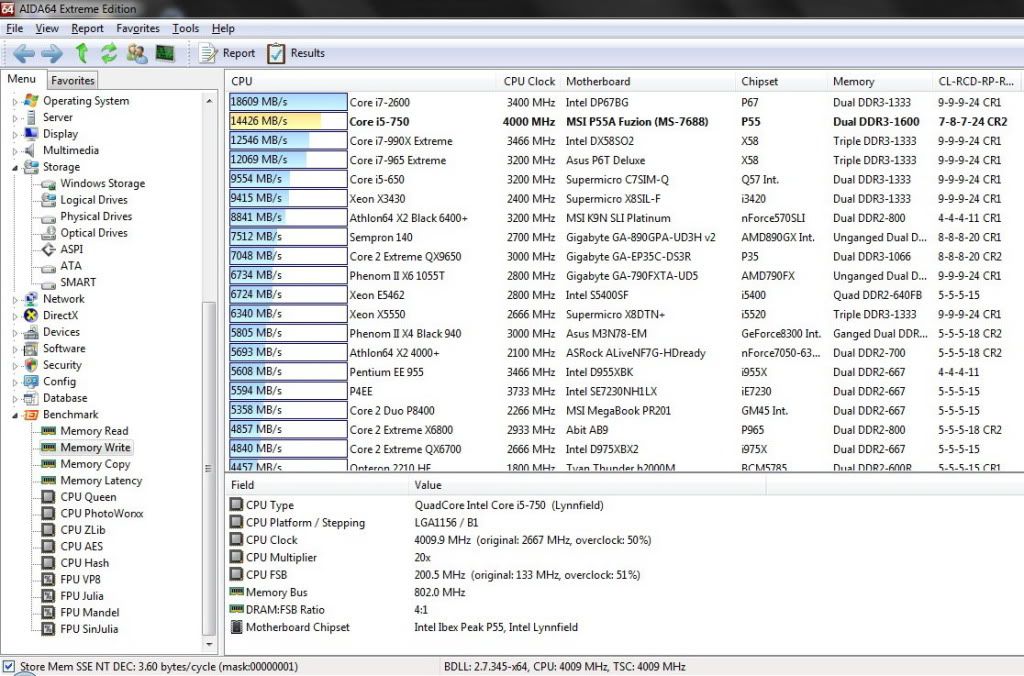The height and width of the screenshot is (676, 1024).
Task: Click the Memory Copy RAM module icon
Action: point(48,464)
